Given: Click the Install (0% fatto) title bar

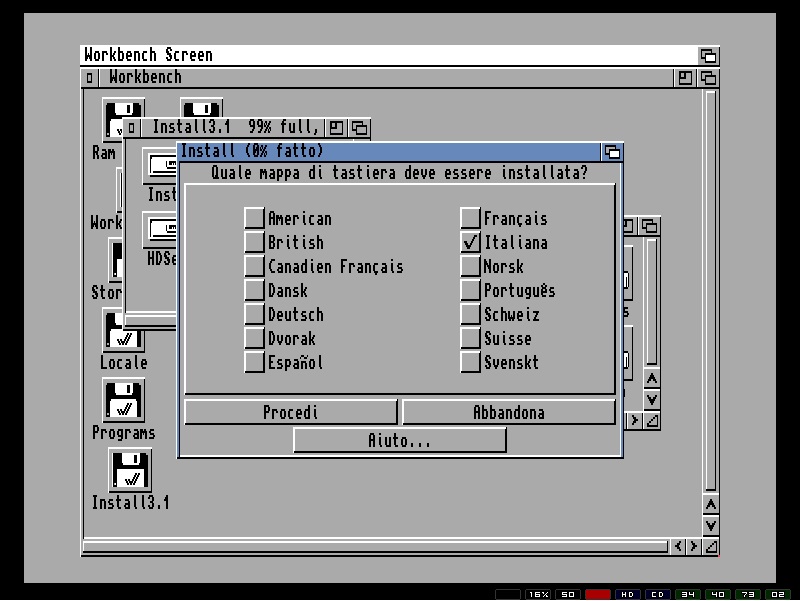Looking at the screenshot, I should (x=390, y=152).
